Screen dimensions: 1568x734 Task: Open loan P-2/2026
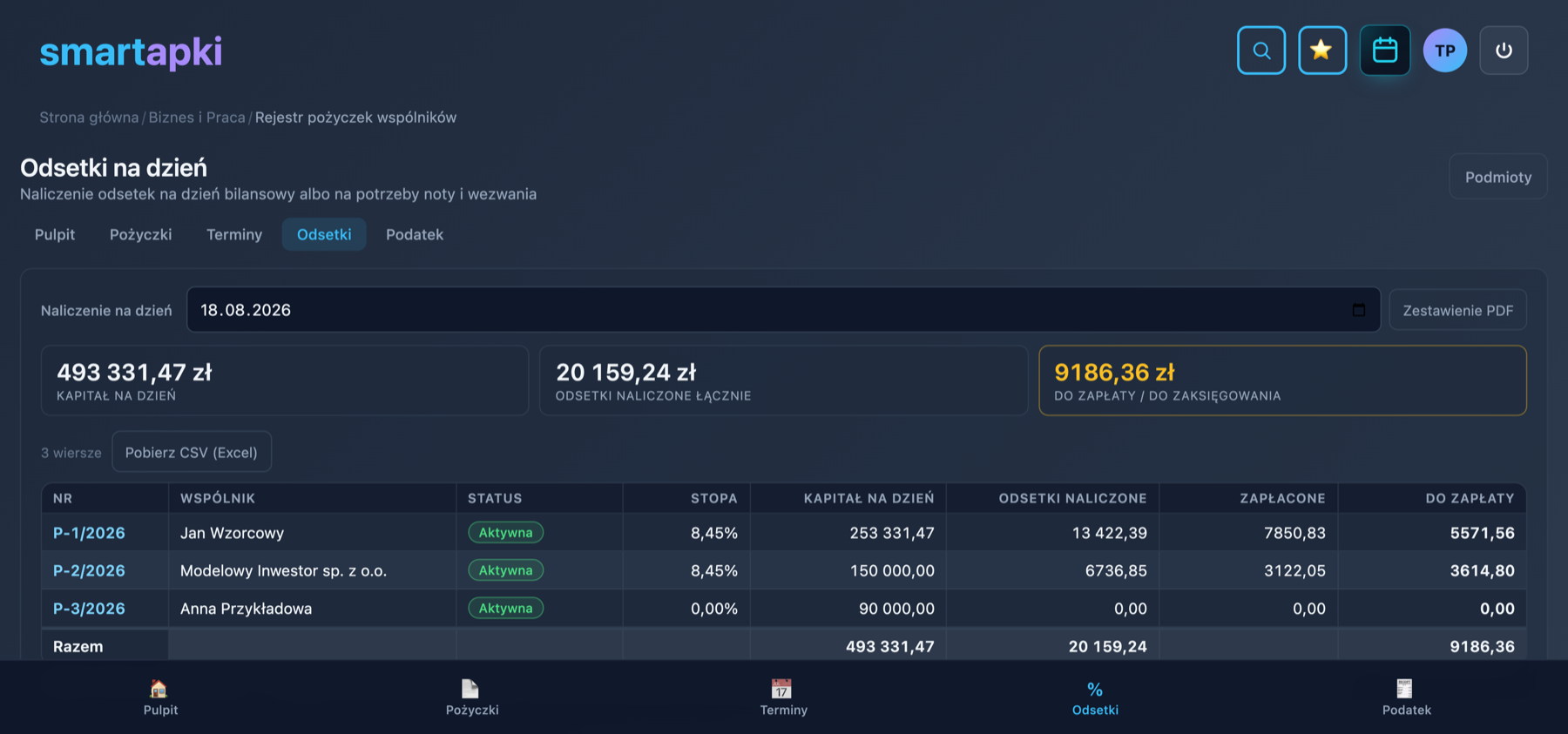coord(89,570)
